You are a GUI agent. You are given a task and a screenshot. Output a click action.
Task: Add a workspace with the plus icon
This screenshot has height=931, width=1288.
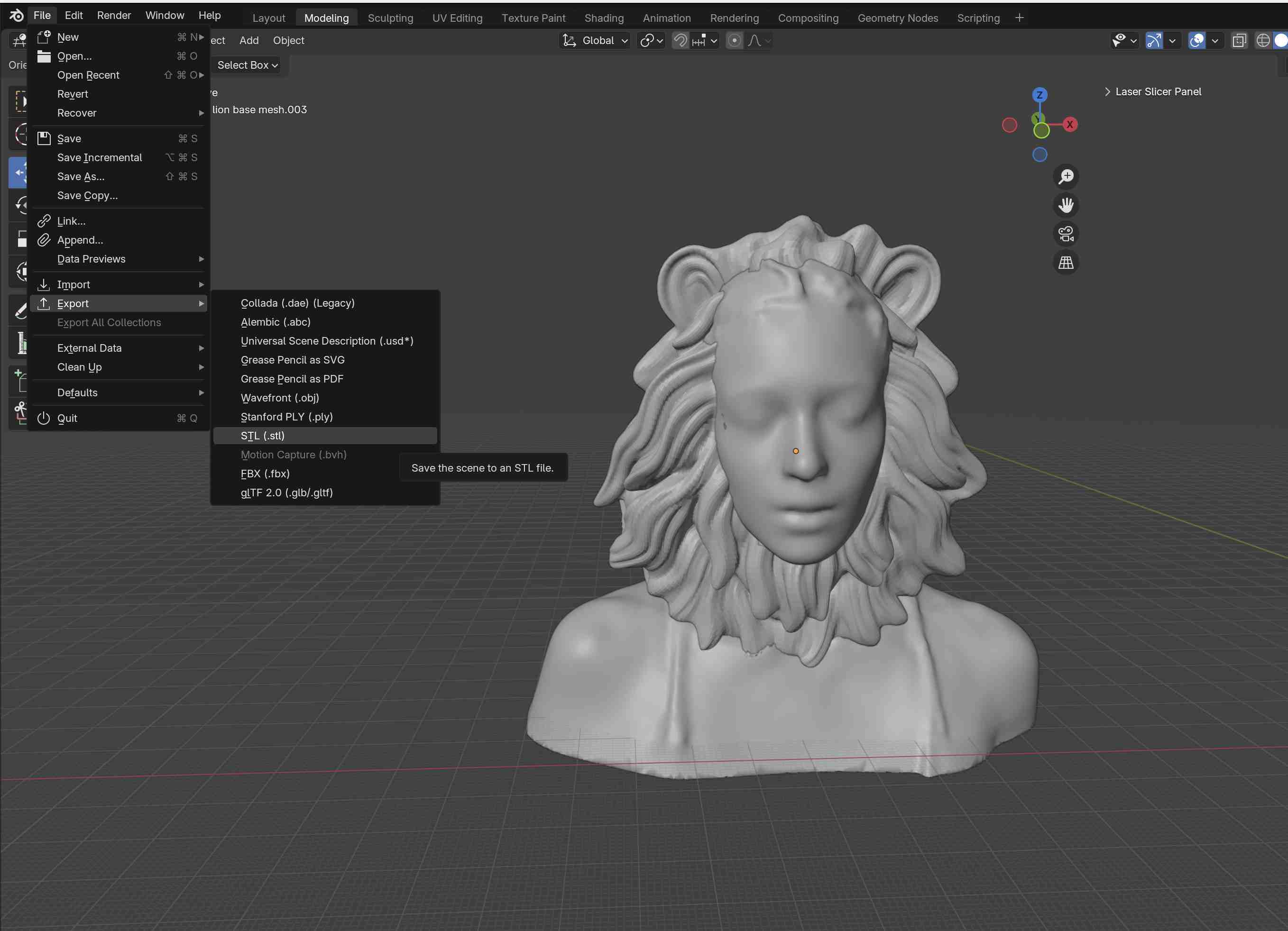(1020, 18)
